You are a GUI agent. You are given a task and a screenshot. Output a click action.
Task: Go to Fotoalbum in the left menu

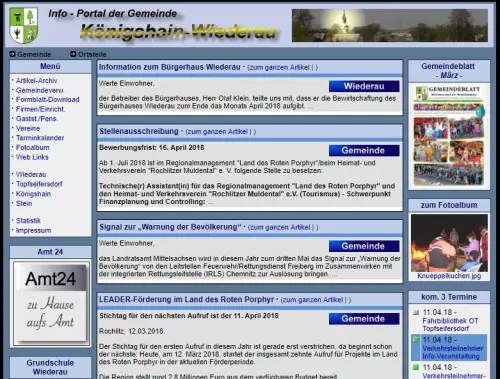(33, 148)
